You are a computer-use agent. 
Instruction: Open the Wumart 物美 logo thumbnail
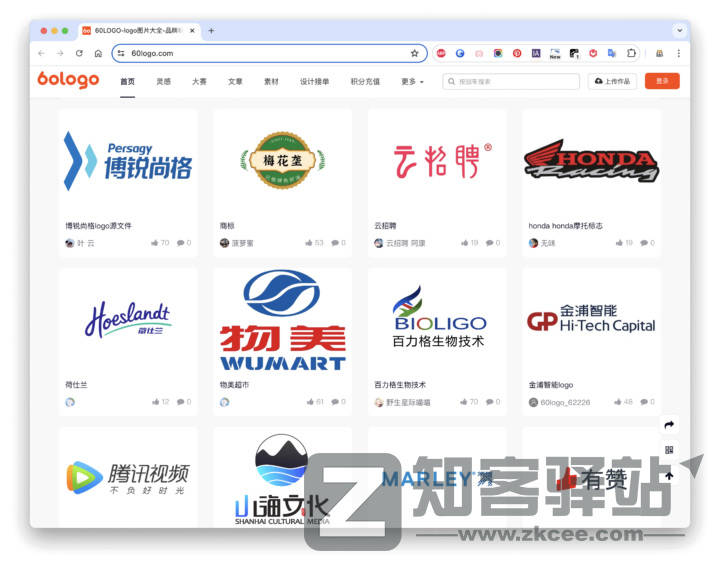click(283, 320)
